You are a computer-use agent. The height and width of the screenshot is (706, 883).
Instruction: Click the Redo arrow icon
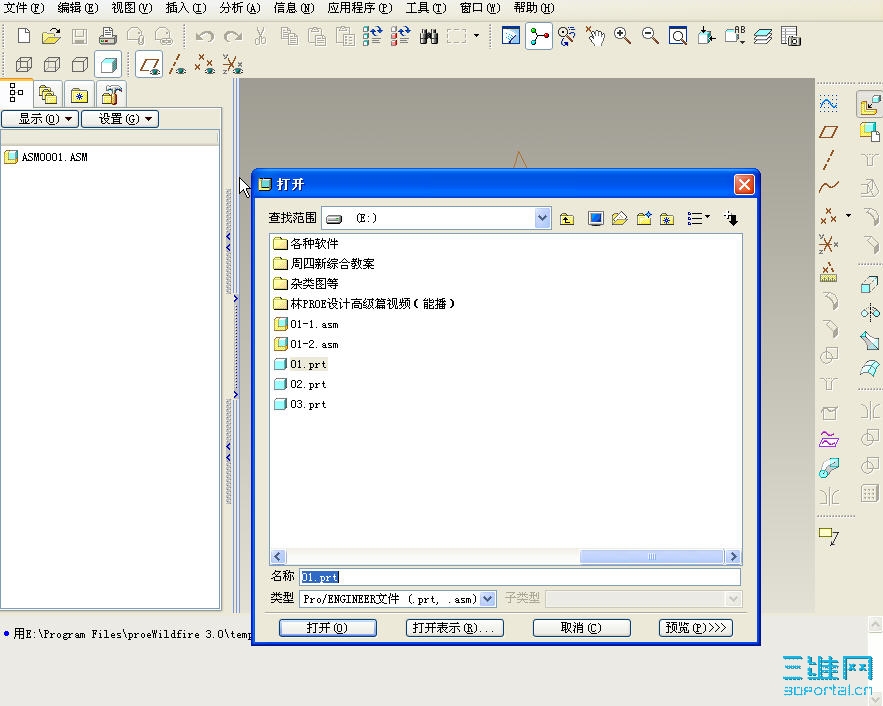[233, 37]
